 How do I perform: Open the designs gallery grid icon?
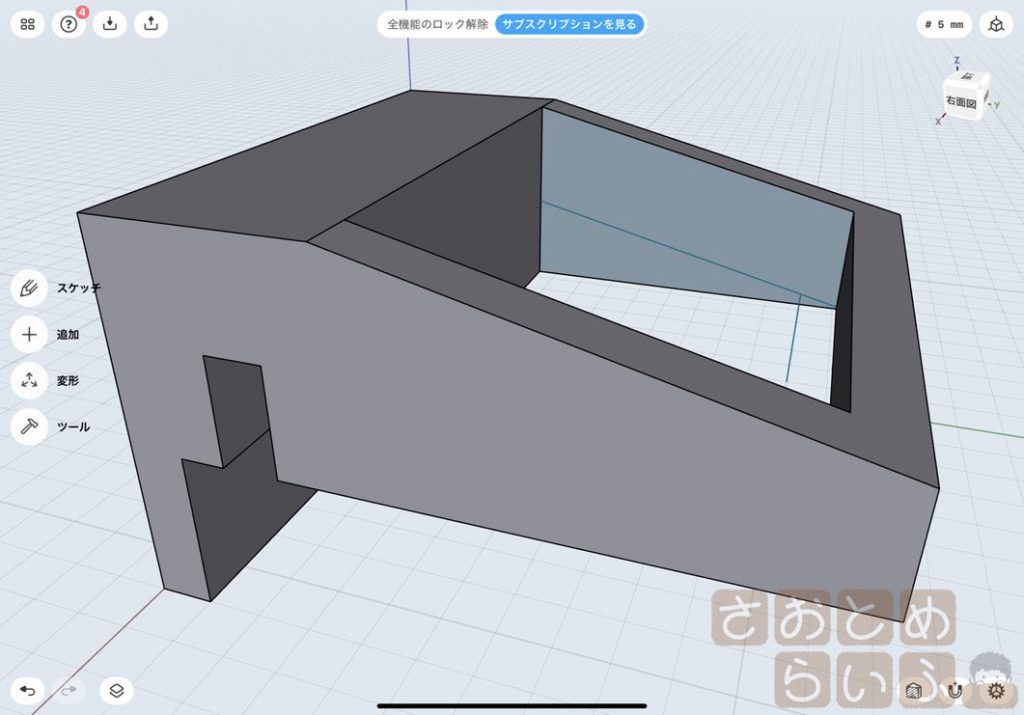pos(27,24)
